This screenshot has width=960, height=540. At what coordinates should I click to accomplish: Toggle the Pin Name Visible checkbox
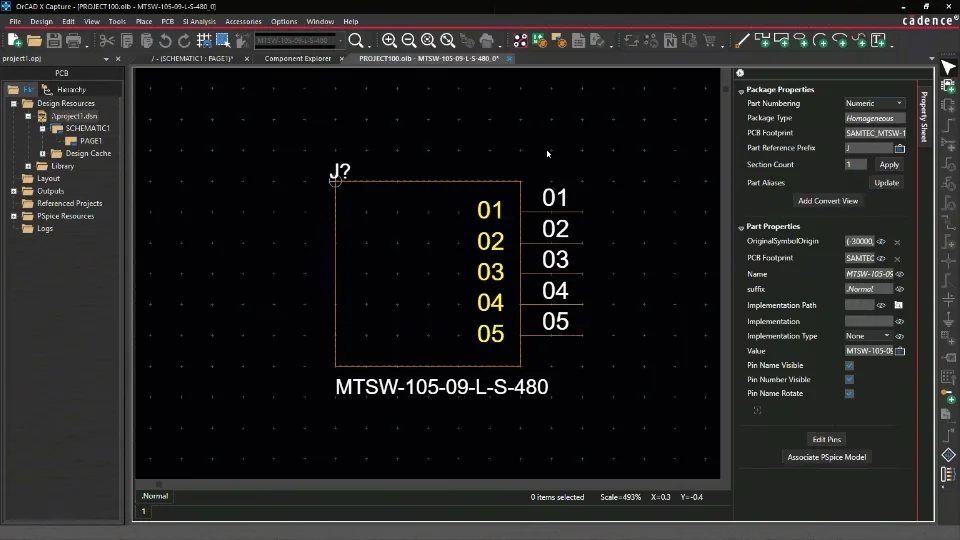849,366
